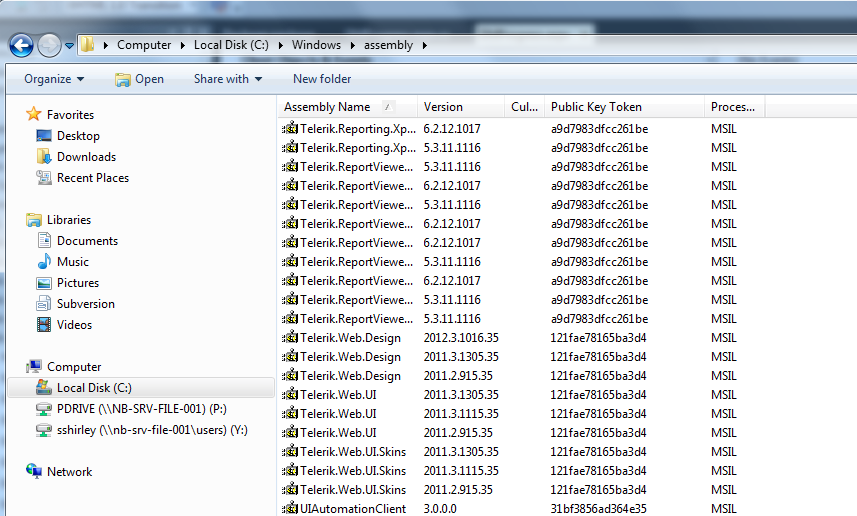
Task: Select Telerik.Web.UI assembly icon version 2011.3.1115.35
Action: click(290, 413)
